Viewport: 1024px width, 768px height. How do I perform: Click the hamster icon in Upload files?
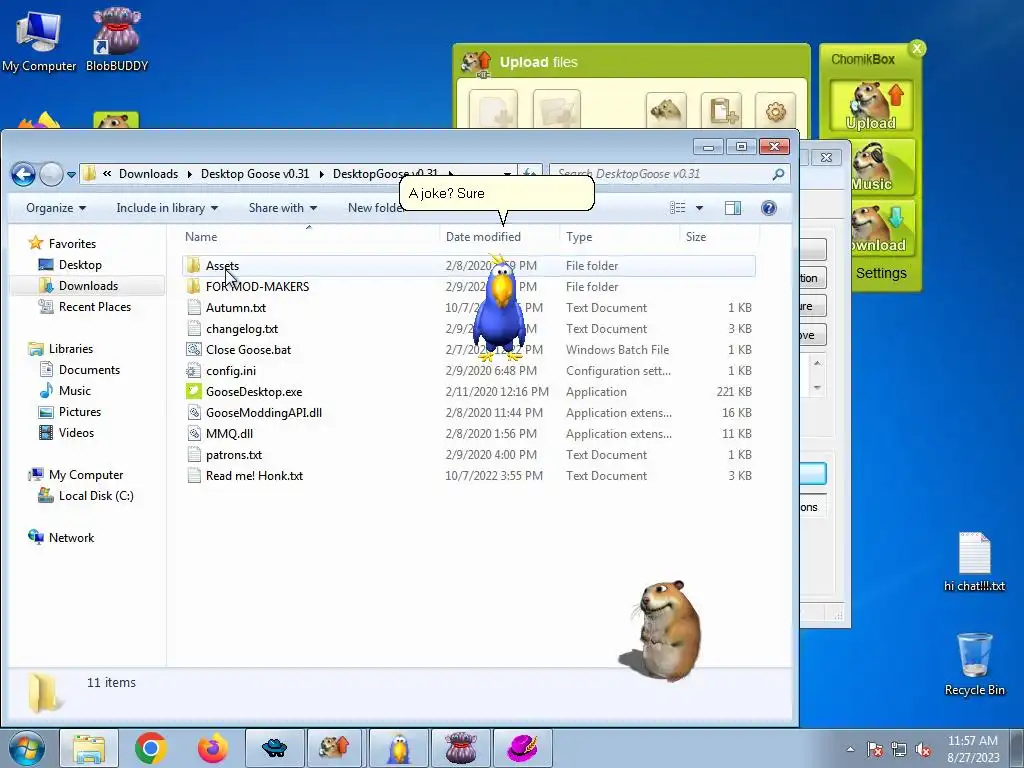coord(665,110)
